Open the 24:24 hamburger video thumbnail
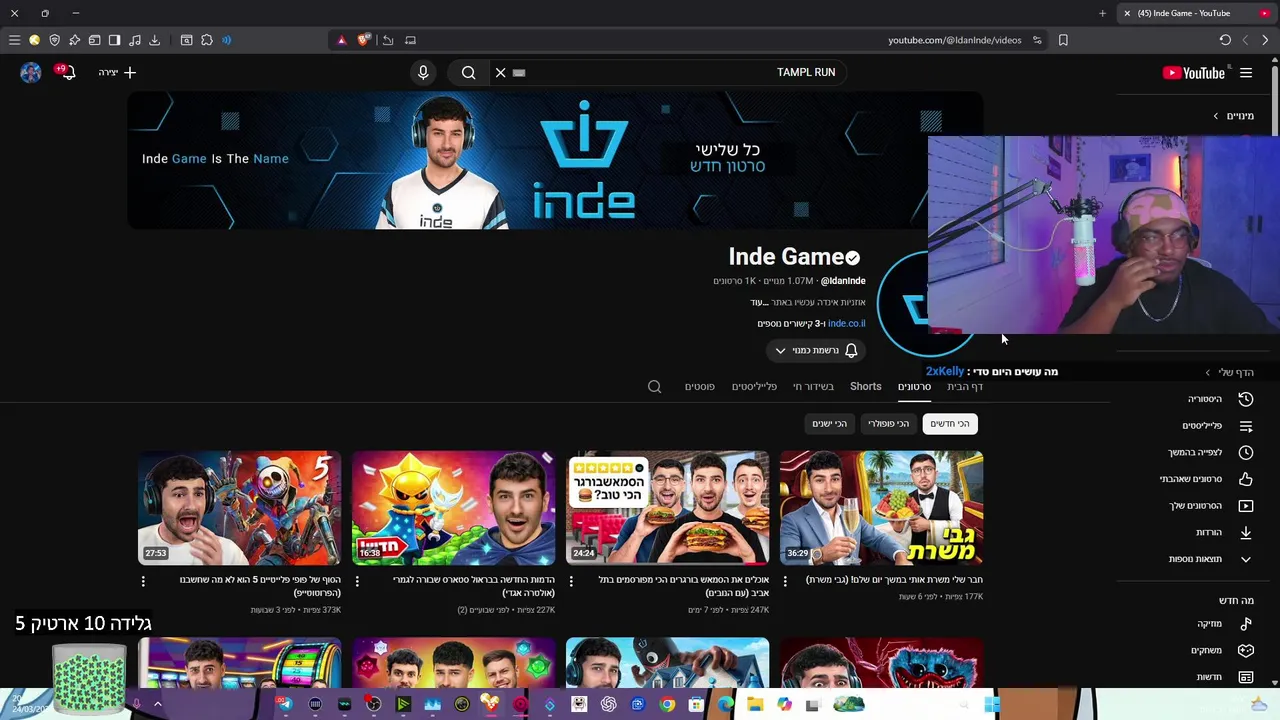The width and height of the screenshot is (1280, 720). pyautogui.click(x=667, y=507)
